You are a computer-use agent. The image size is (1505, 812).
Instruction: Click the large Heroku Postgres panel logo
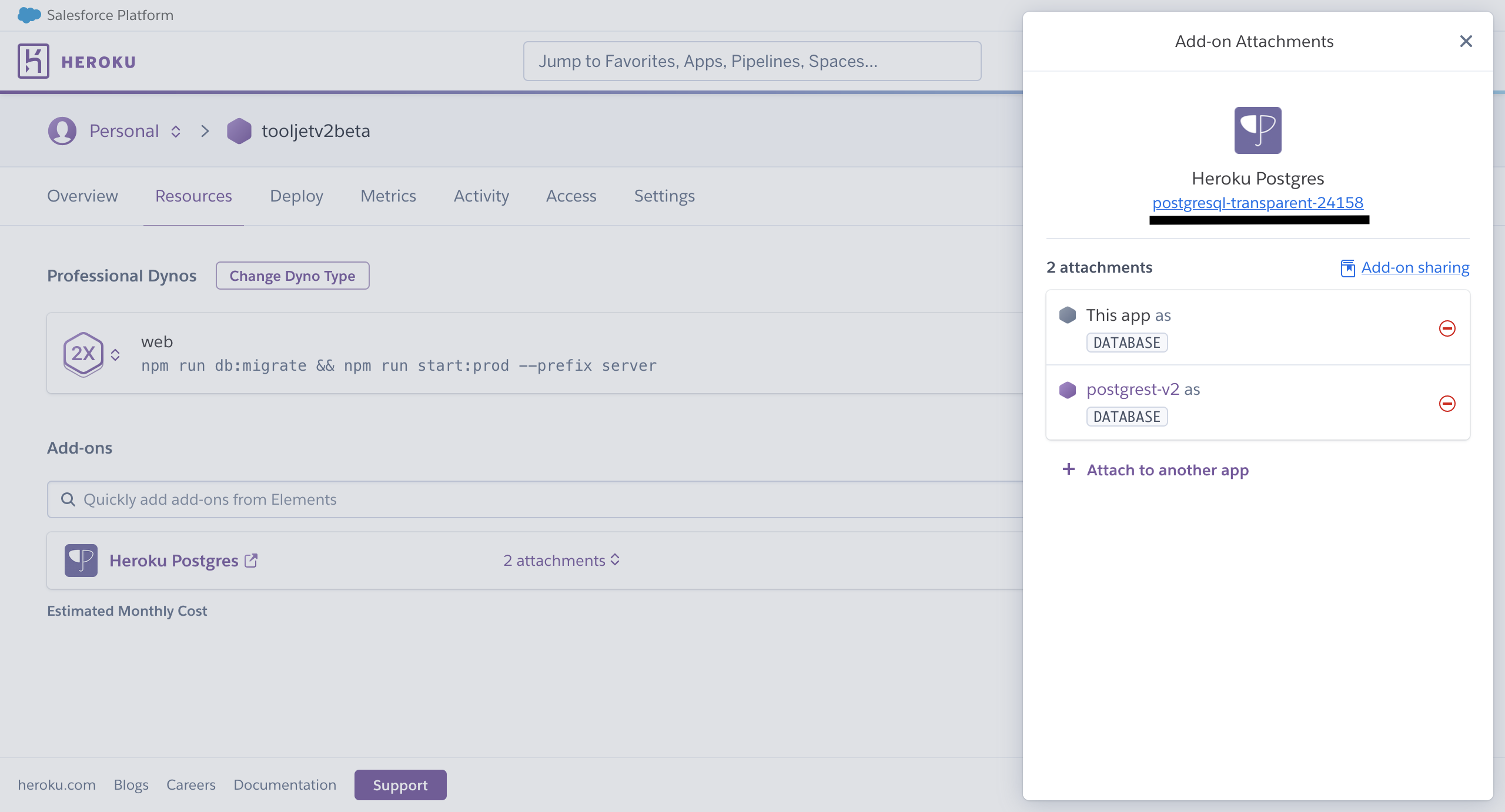[x=1257, y=130]
